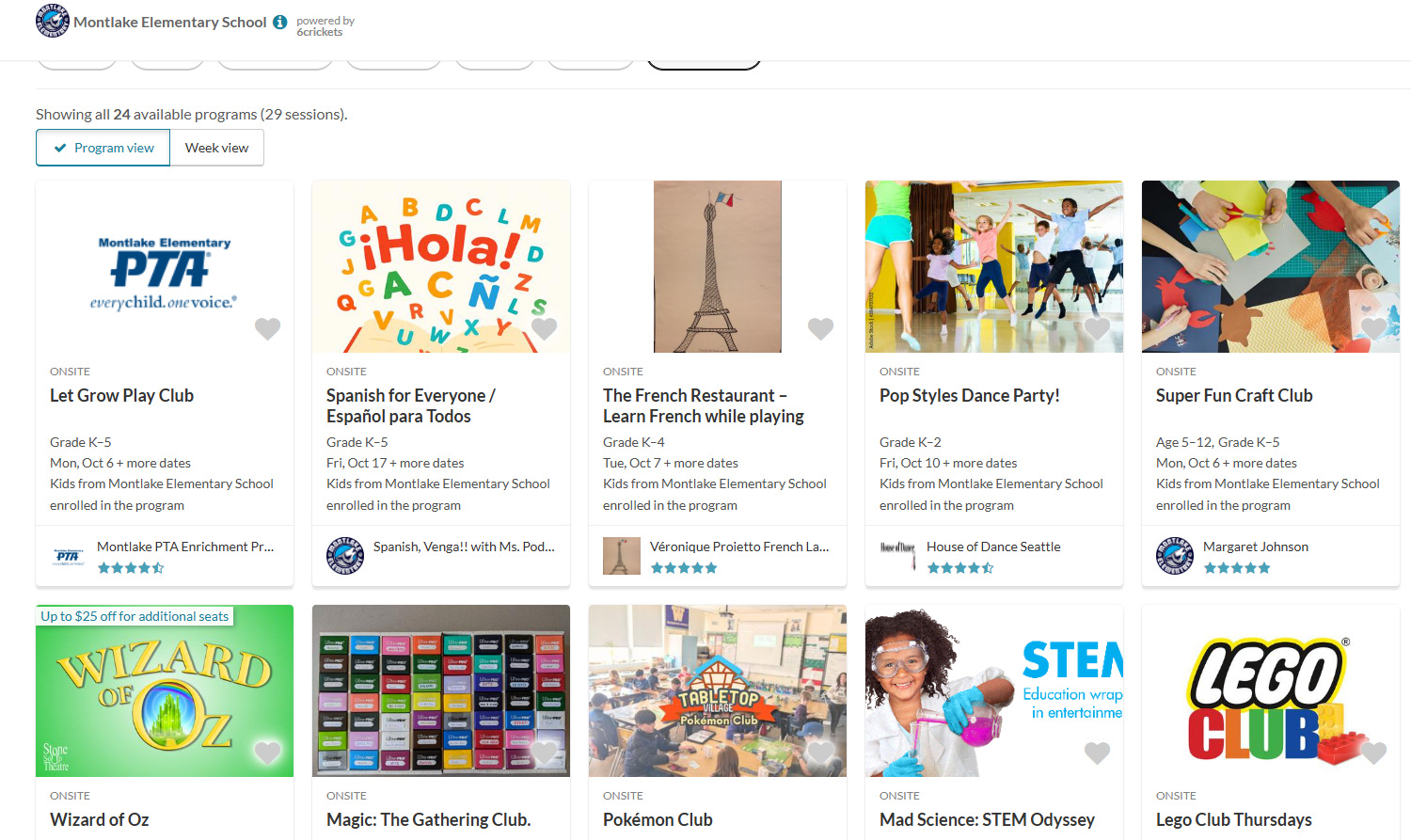Favorite The French Restaurant program heart
Viewport: 1411px width, 840px height.
click(821, 328)
